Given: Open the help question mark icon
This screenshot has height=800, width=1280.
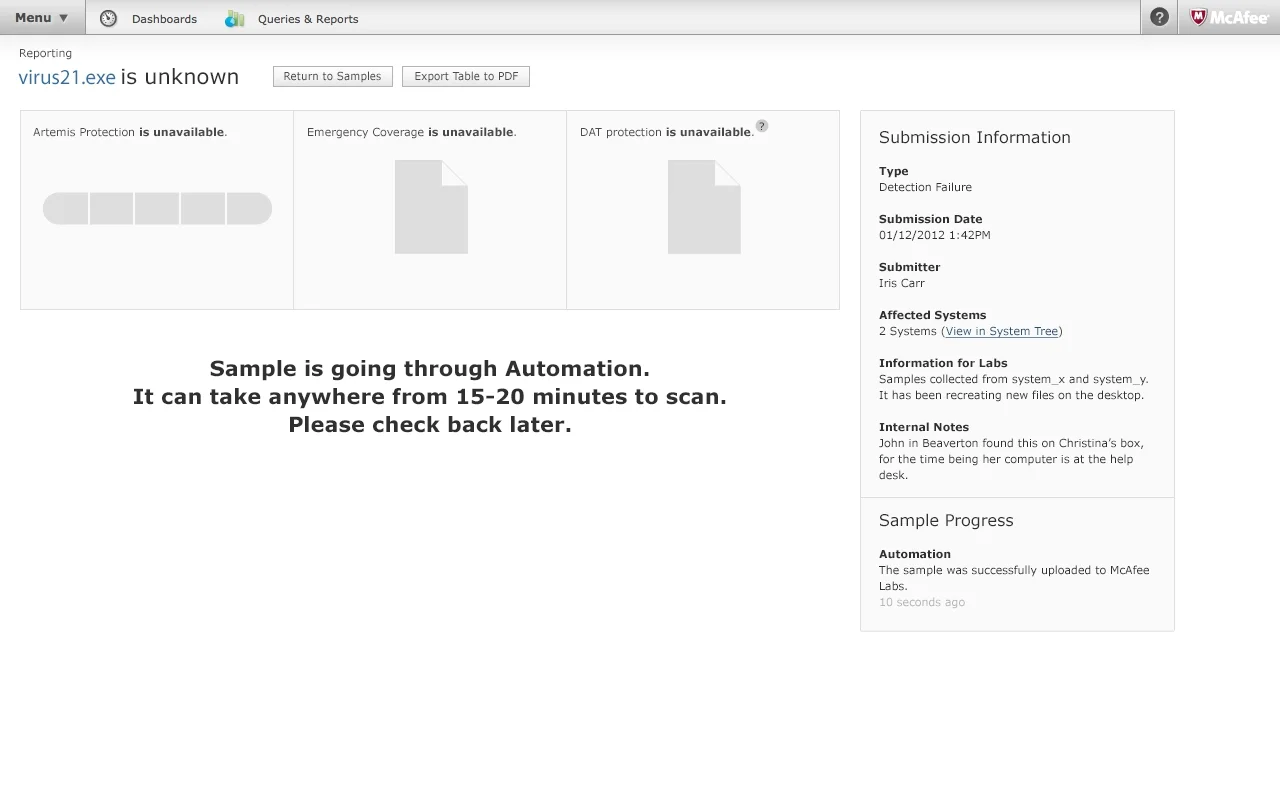Looking at the screenshot, I should pos(1158,17).
